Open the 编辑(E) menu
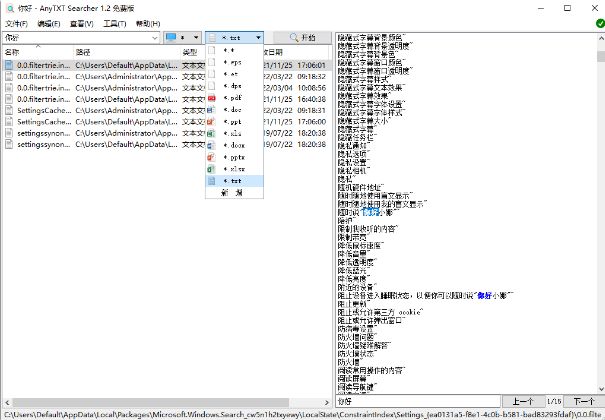The height and width of the screenshot is (420, 605). [49, 24]
